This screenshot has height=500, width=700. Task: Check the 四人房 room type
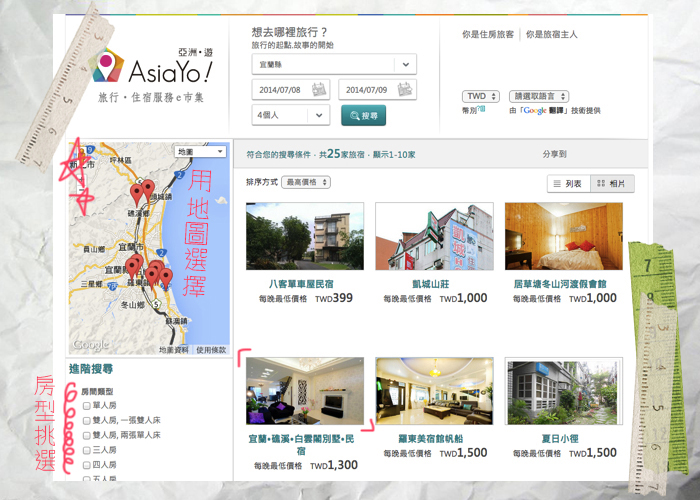tap(87, 465)
